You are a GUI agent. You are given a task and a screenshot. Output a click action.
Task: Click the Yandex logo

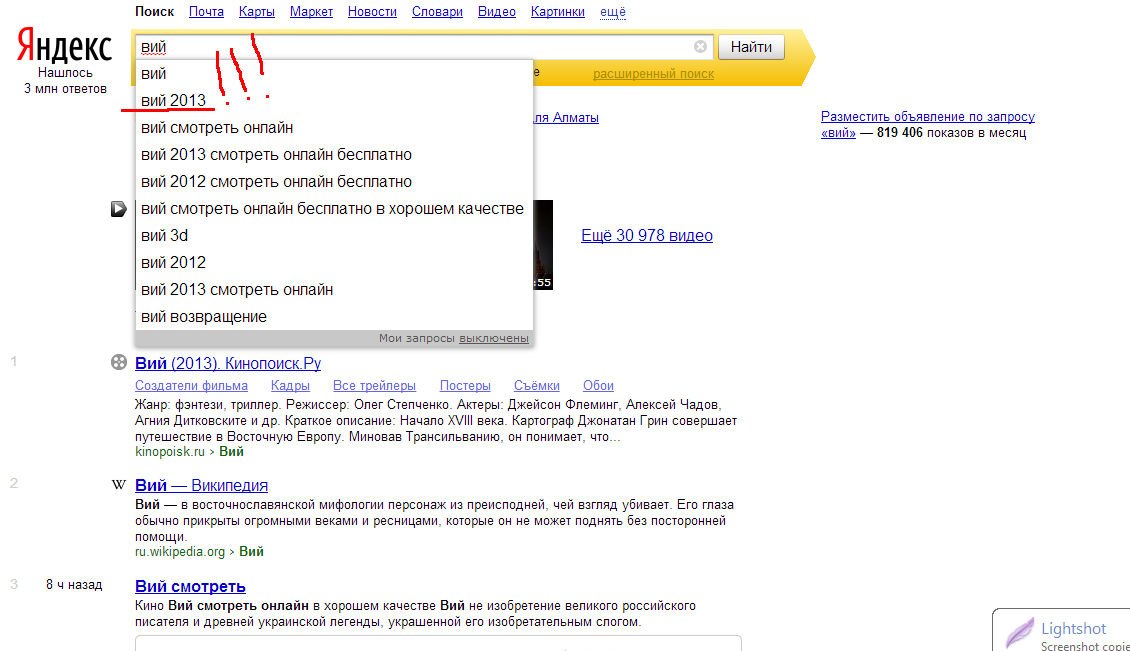(64, 47)
